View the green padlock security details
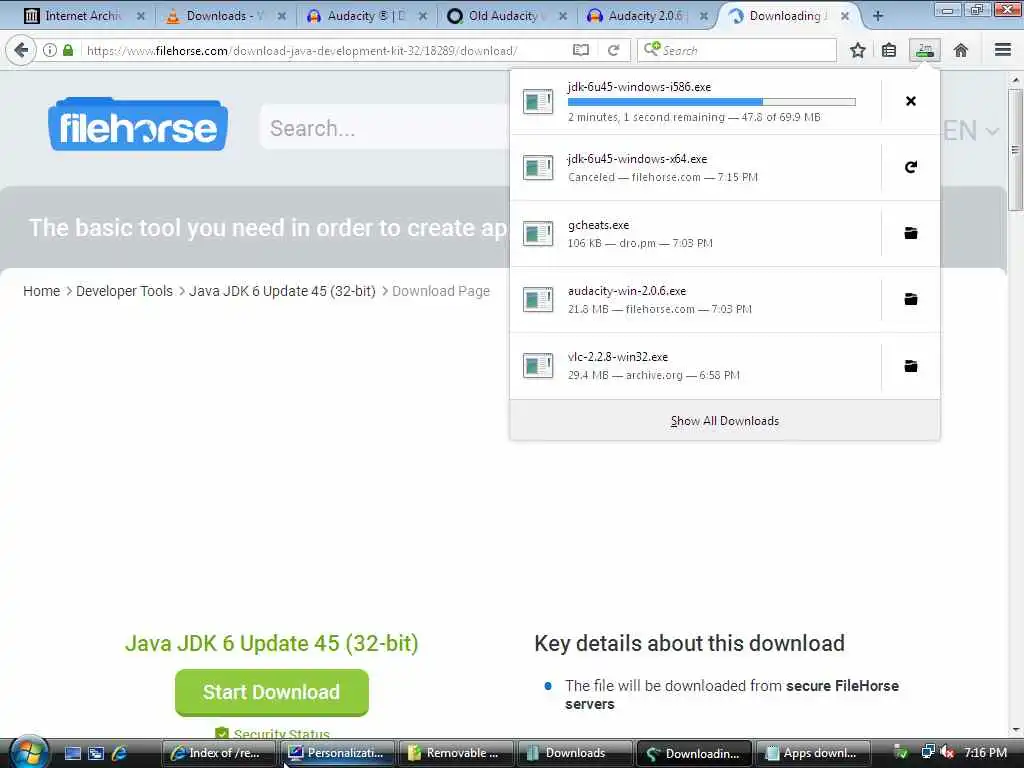 point(68,50)
